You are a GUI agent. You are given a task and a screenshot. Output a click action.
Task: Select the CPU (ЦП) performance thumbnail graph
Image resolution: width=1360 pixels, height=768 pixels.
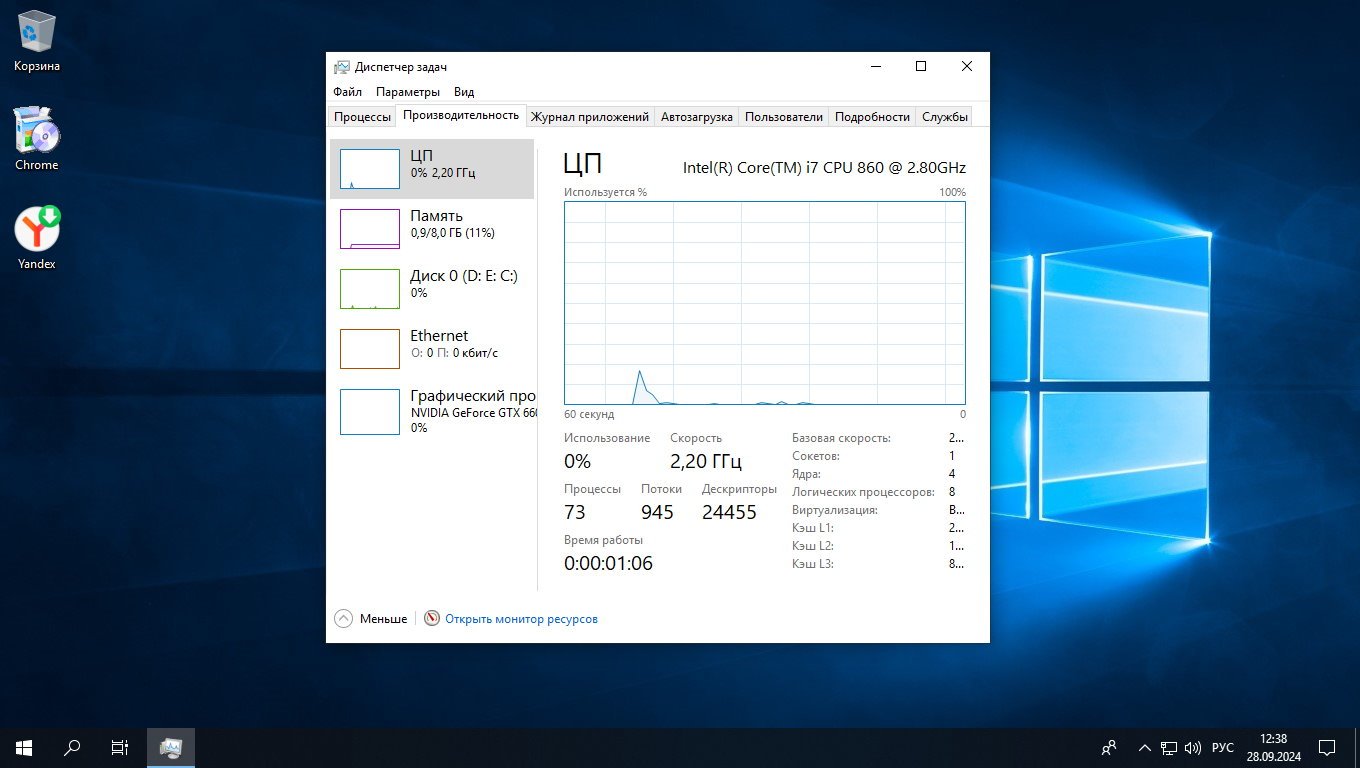[370, 169]
